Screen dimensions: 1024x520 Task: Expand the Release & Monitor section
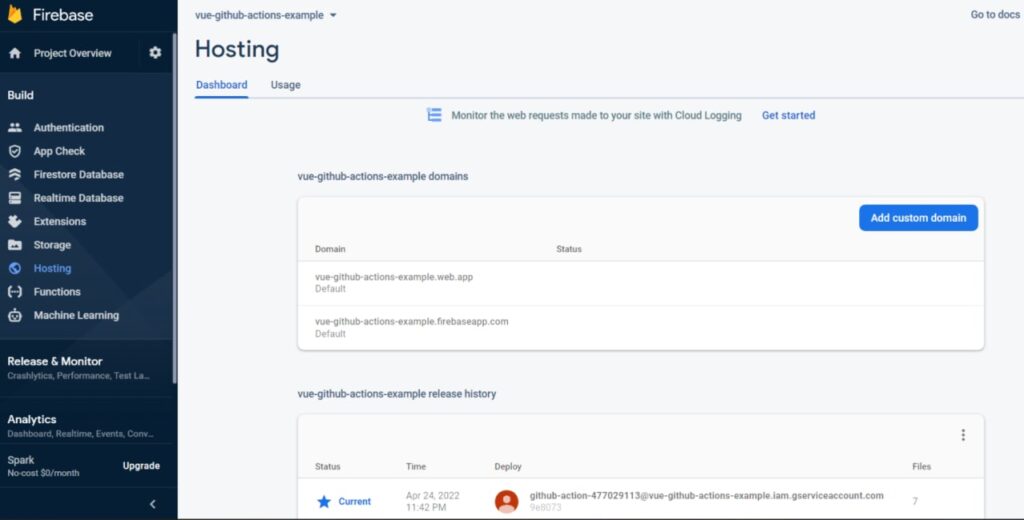[x=55, y=362]
